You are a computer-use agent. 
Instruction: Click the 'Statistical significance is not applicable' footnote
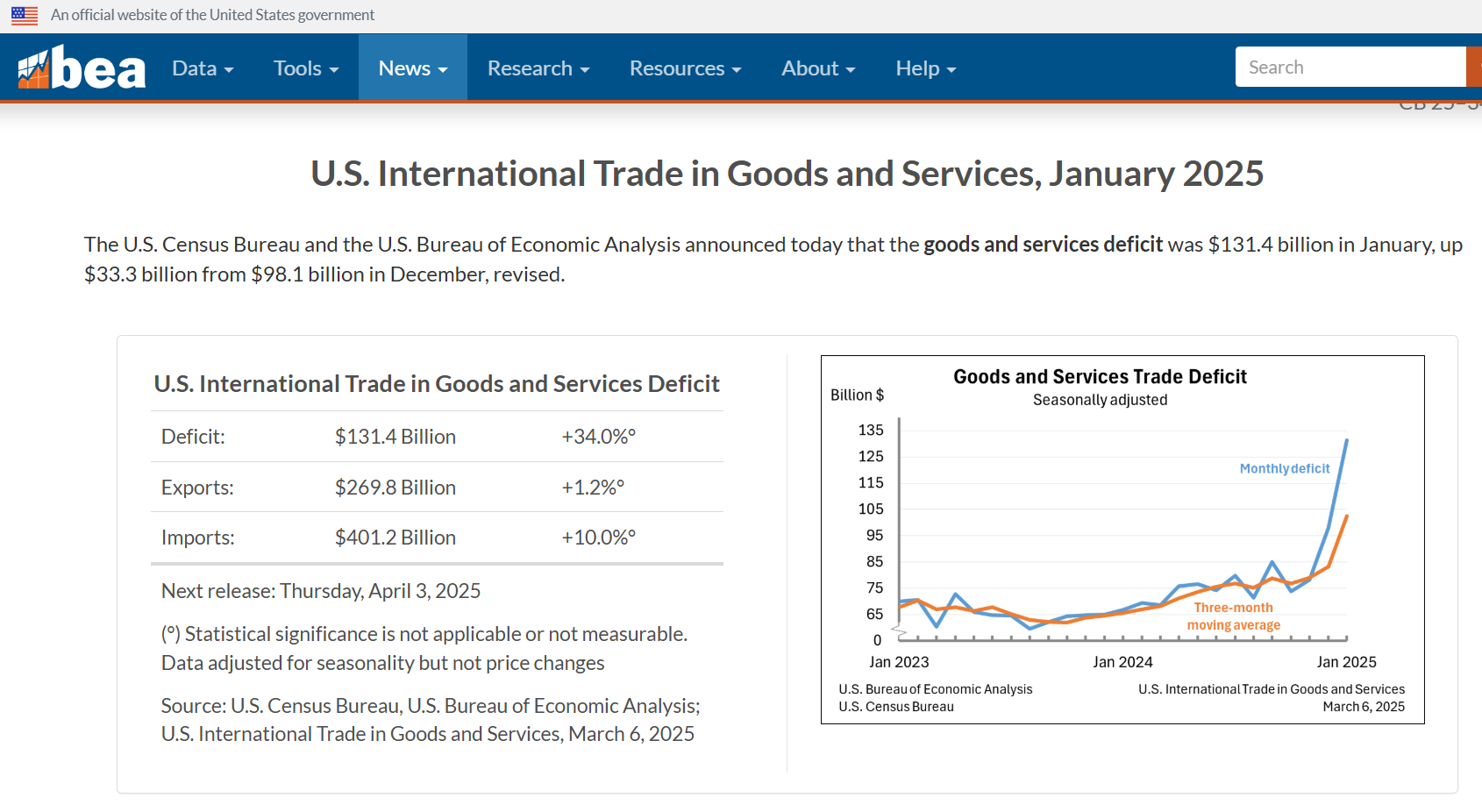[x=424, y=634]
